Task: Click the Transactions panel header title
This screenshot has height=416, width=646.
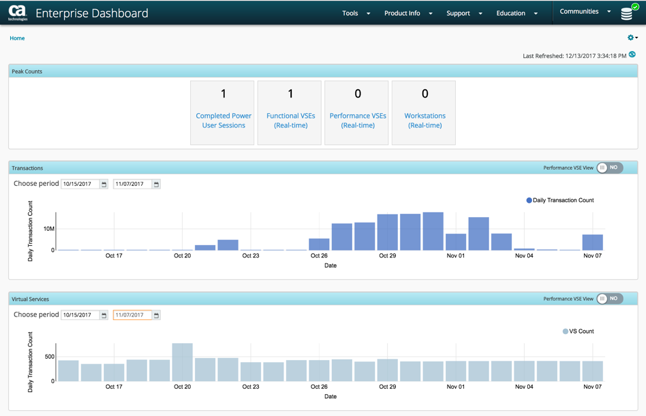Action: pyautogui.click(x=27, y=168)
